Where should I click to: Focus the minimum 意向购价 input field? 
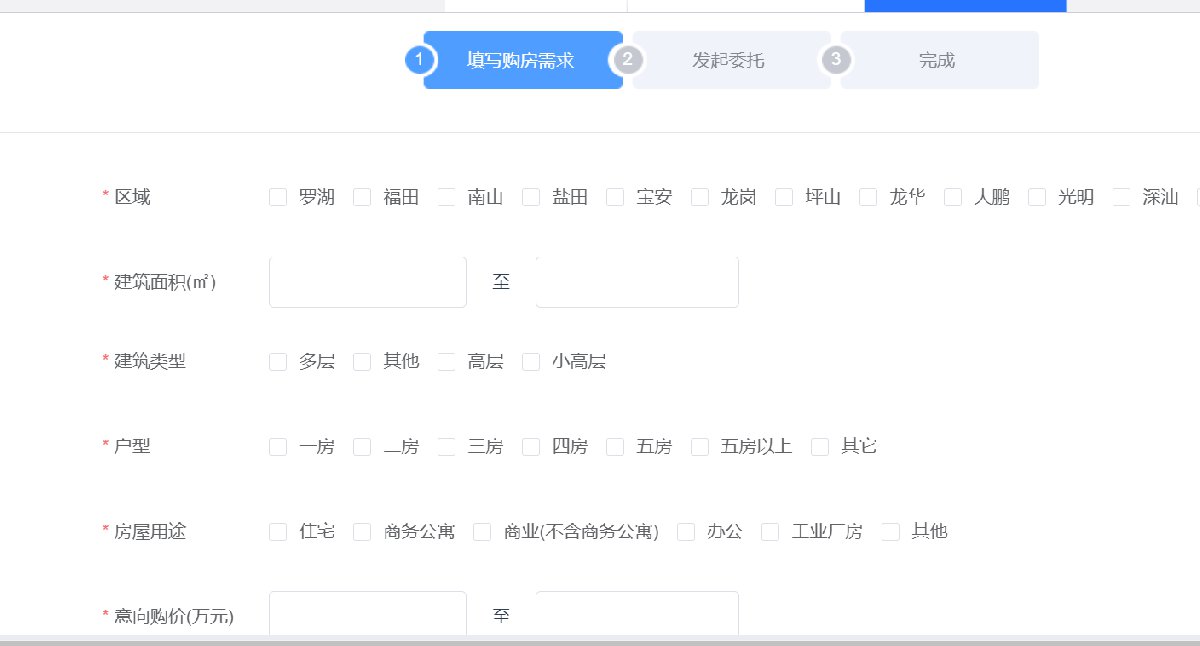click(368, 614)
